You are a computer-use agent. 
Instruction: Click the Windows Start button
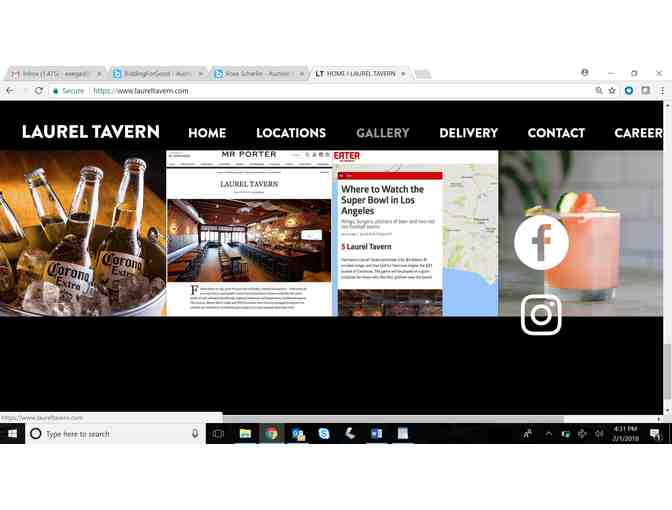[x=13, y=434]
